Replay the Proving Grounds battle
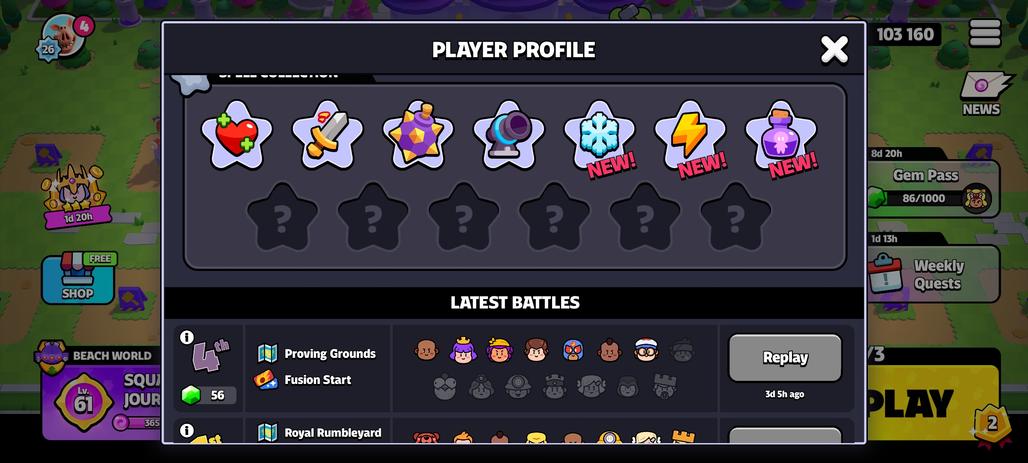Screen dimensions: 1028x463 (x=785, y=357)
